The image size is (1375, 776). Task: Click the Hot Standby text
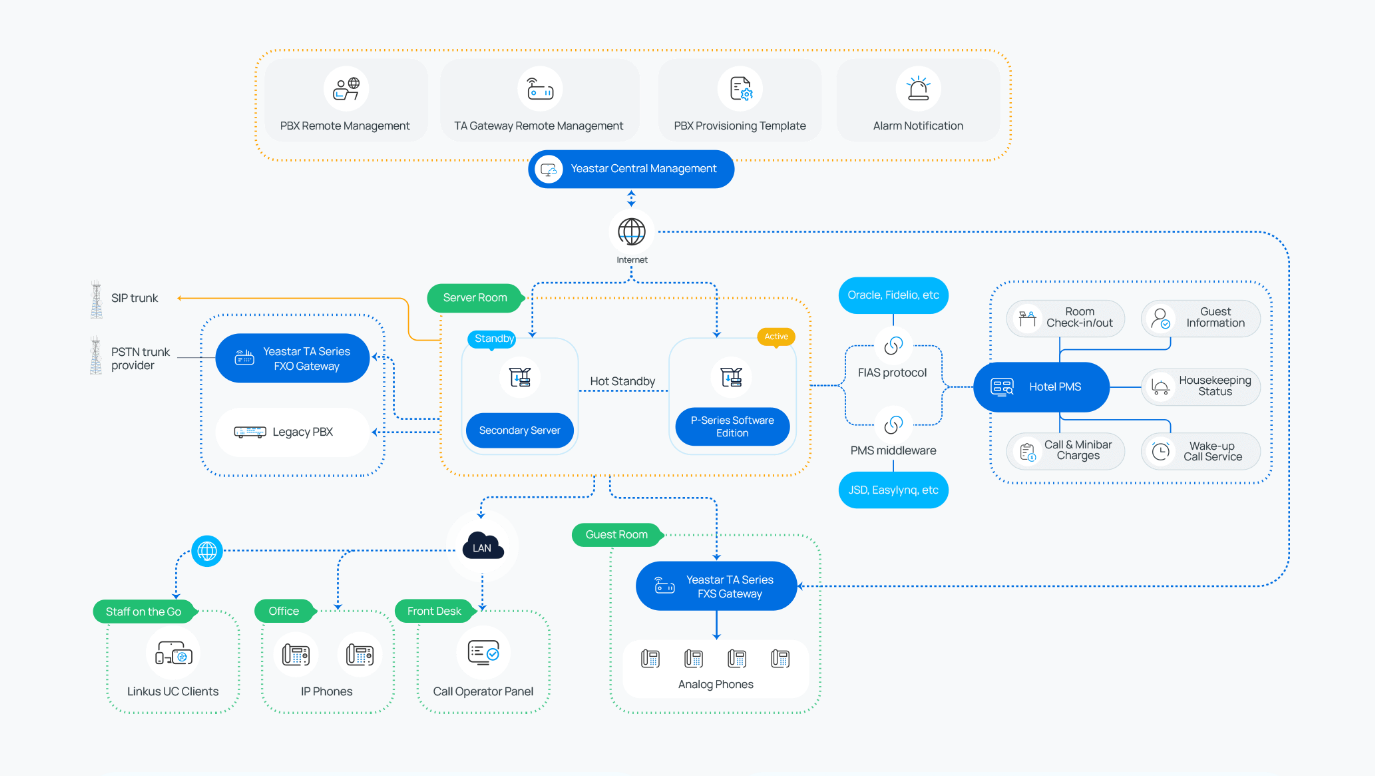point(622,381)
